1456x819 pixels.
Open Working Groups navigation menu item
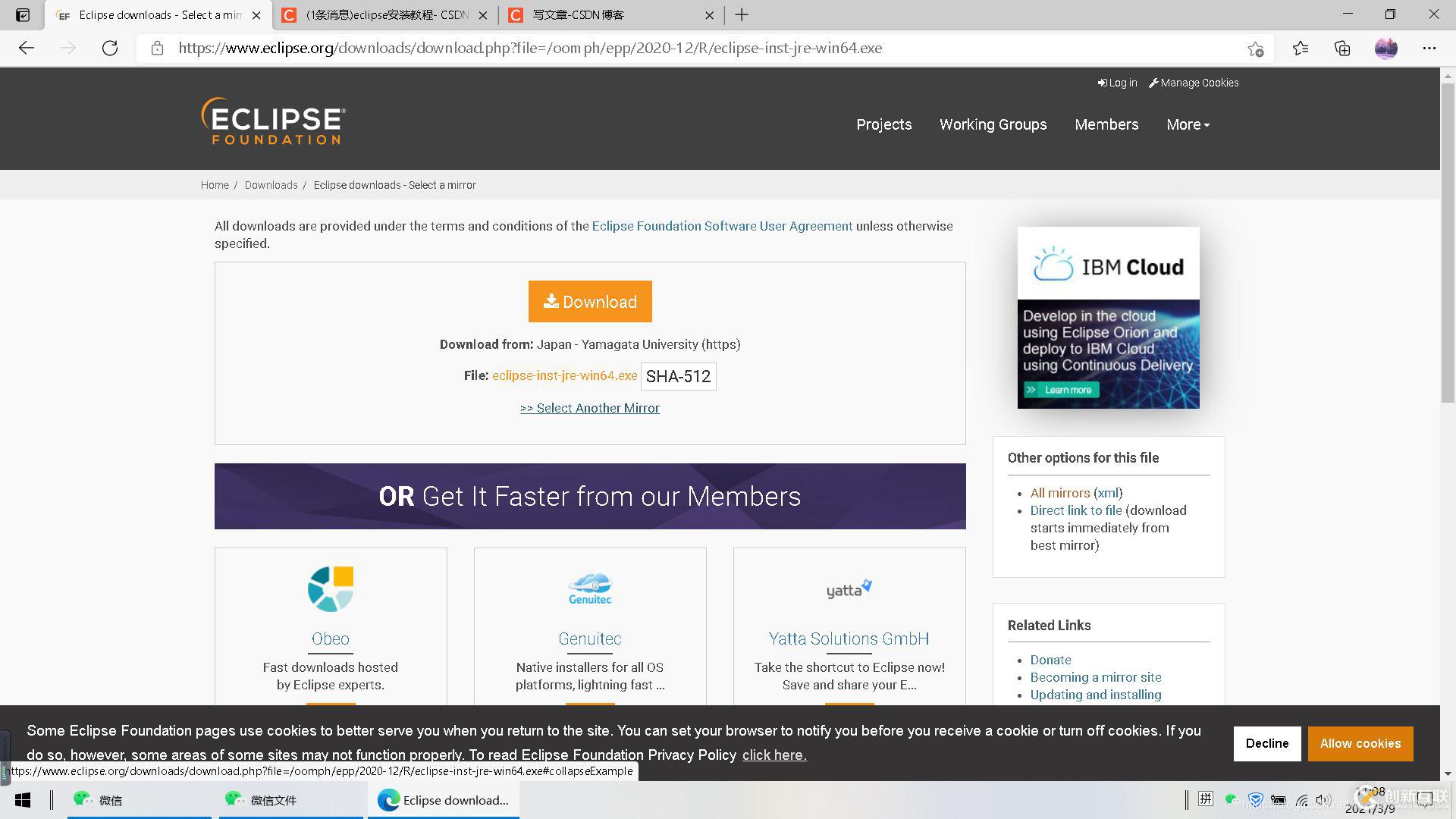point(993,124)
